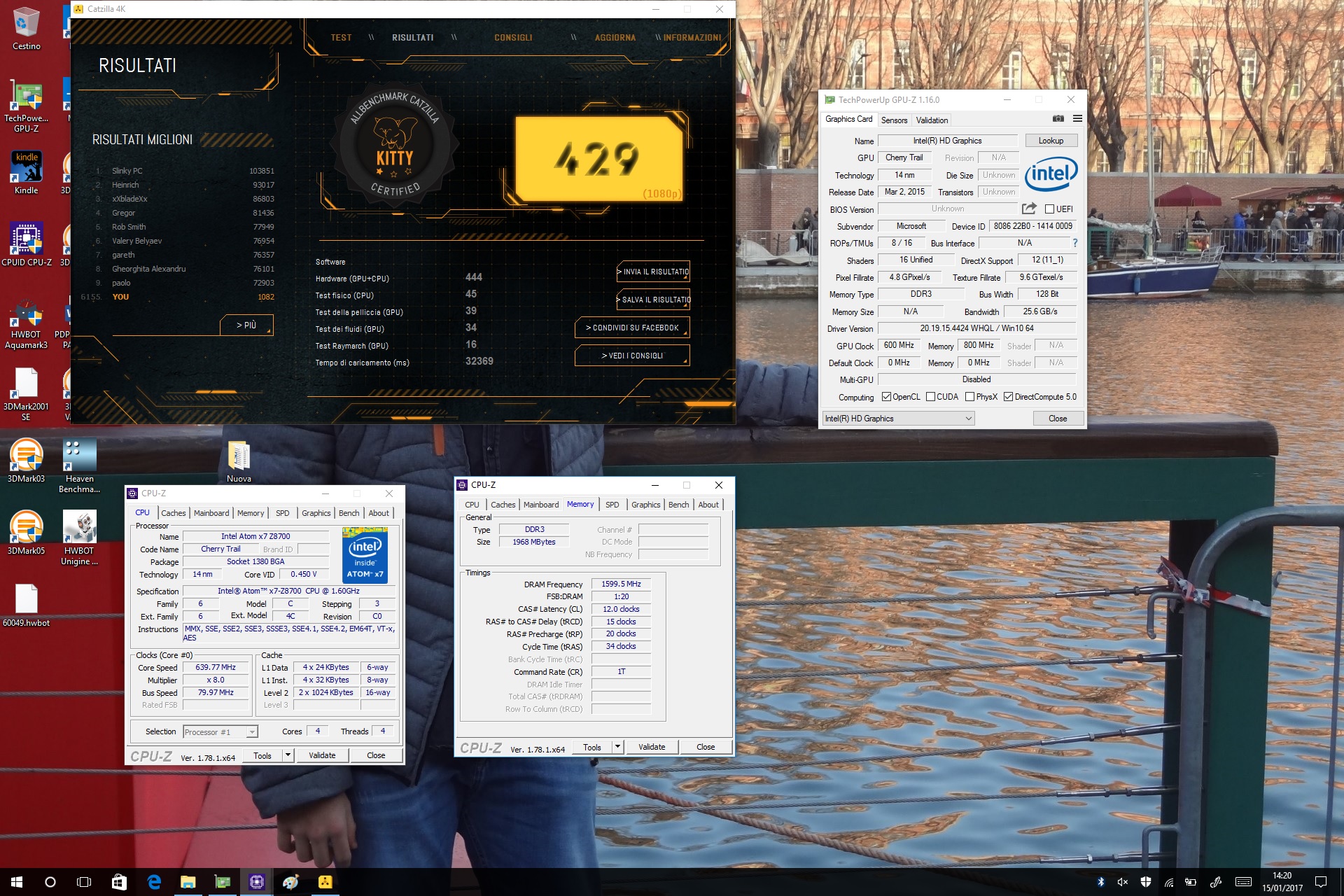Viewport: 1344px width, 896px height.
Task: Open HWBOT Aquamark3 desktop icon
Action: tap(27, 324)
